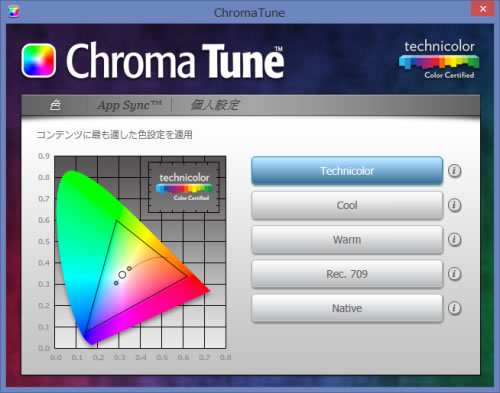The height and width of the screenshot is (393, 500).
Task: Open the 個人設定 tab
Action: 215,105
